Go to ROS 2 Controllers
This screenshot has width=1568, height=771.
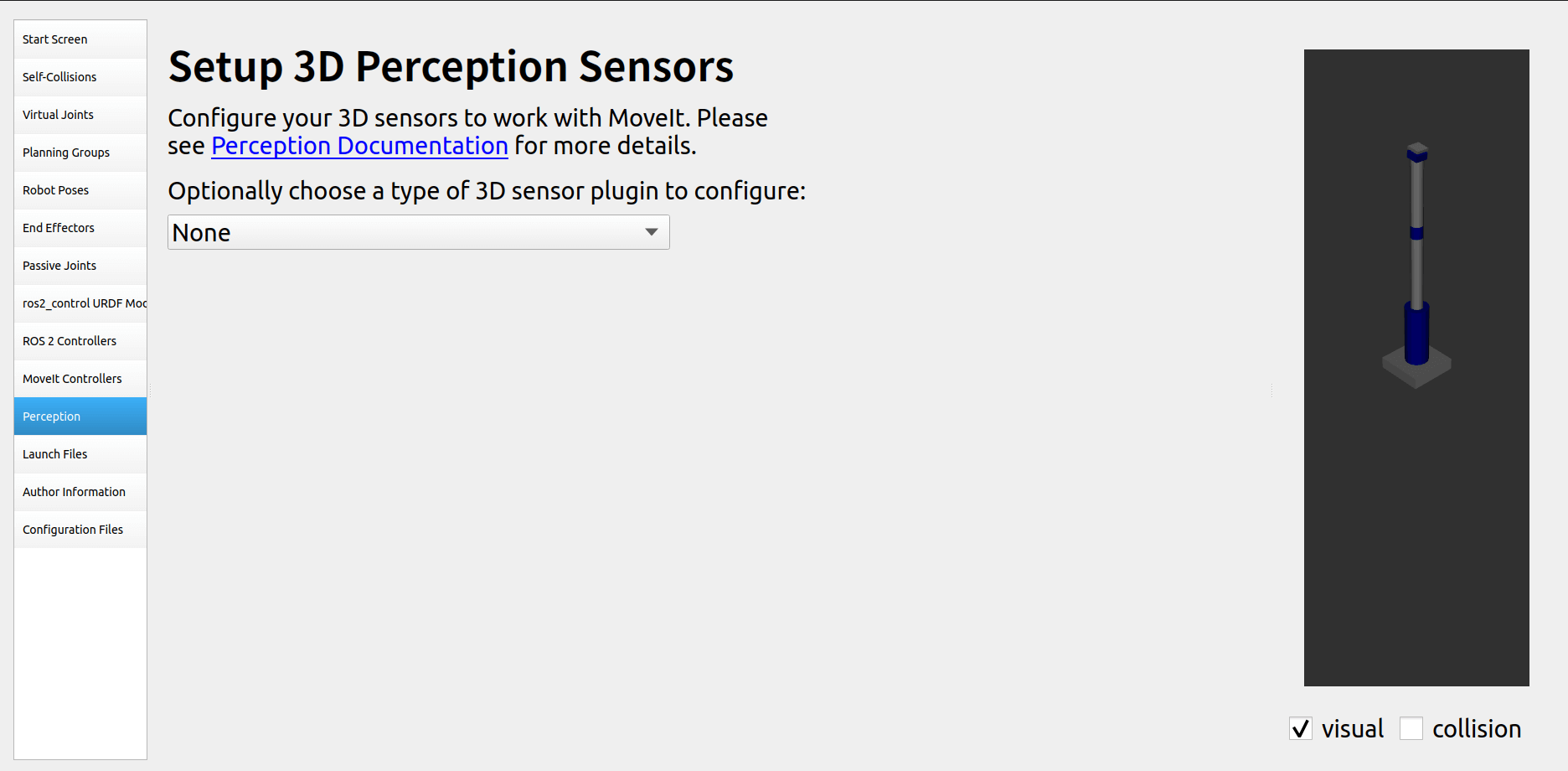click(x=80, y=341)
